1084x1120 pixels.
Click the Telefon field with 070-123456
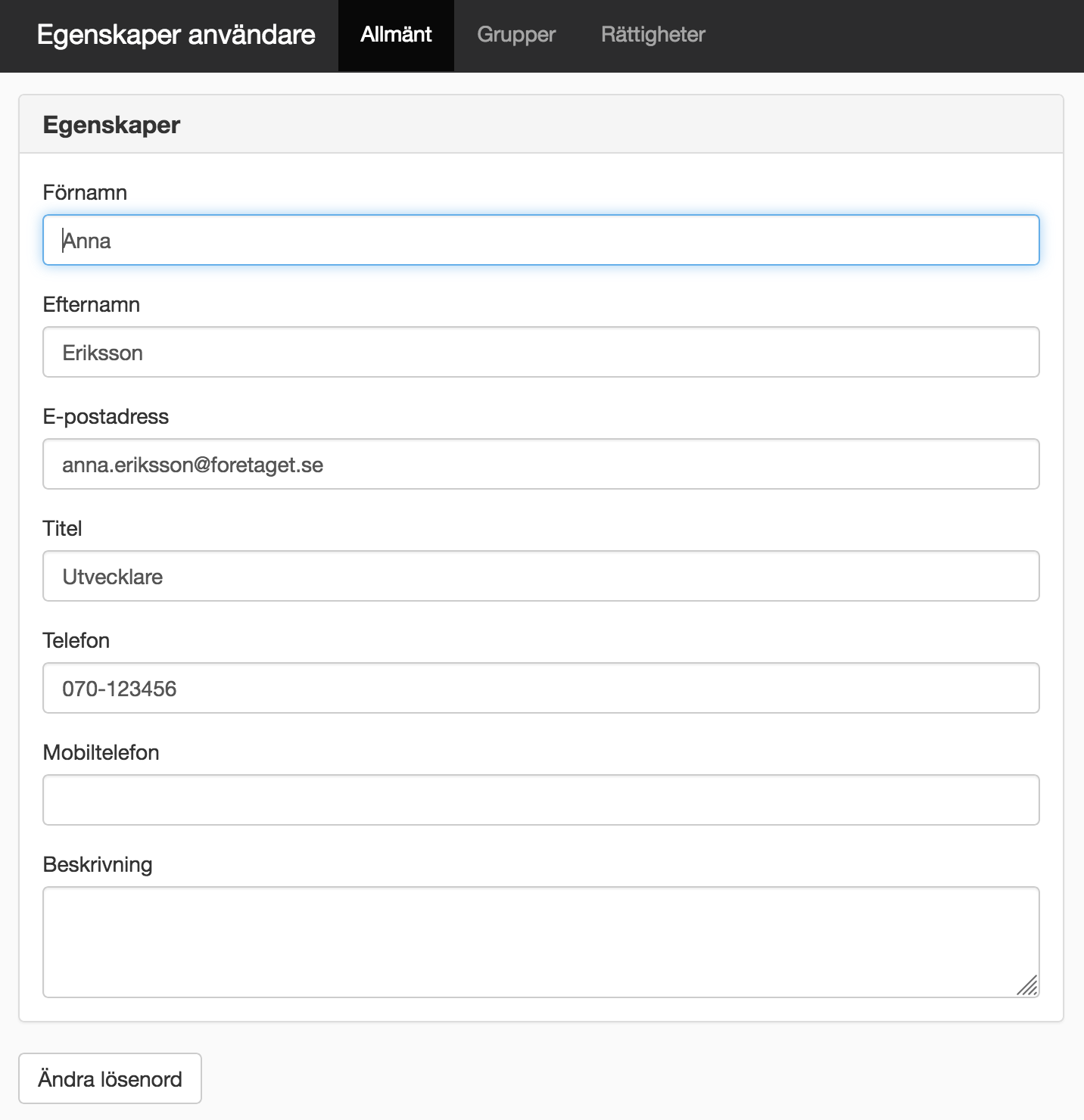[x=541, y=688]
